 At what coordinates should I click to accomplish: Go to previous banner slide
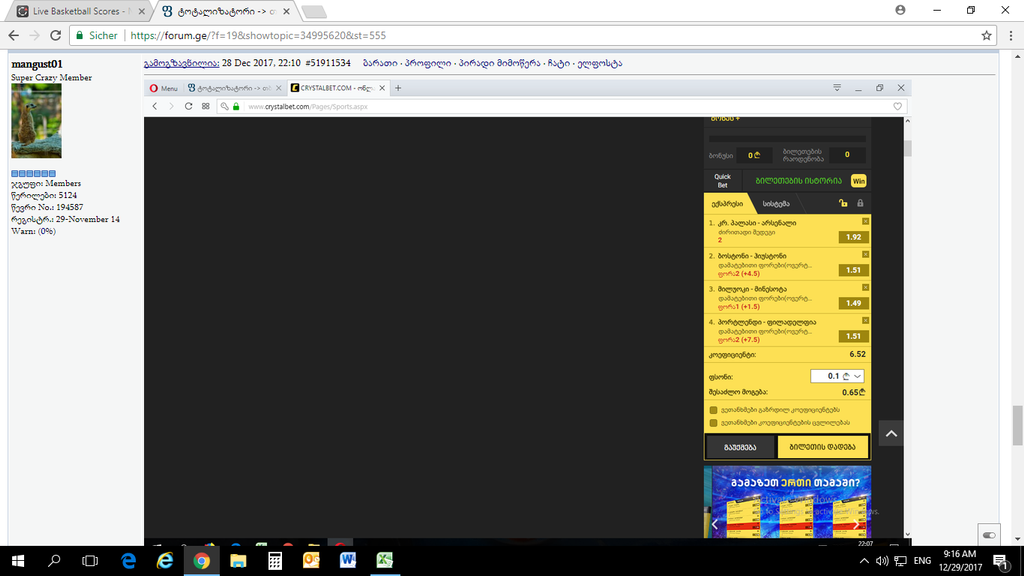(714, 524)
